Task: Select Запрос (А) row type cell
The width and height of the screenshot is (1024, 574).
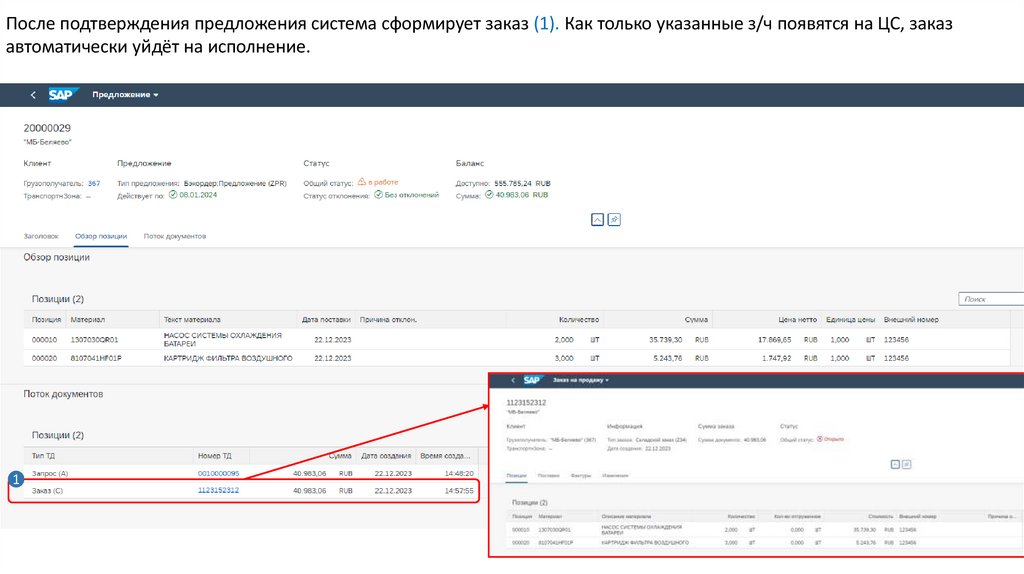Action: pyautogui.click(x=50, y=473)
